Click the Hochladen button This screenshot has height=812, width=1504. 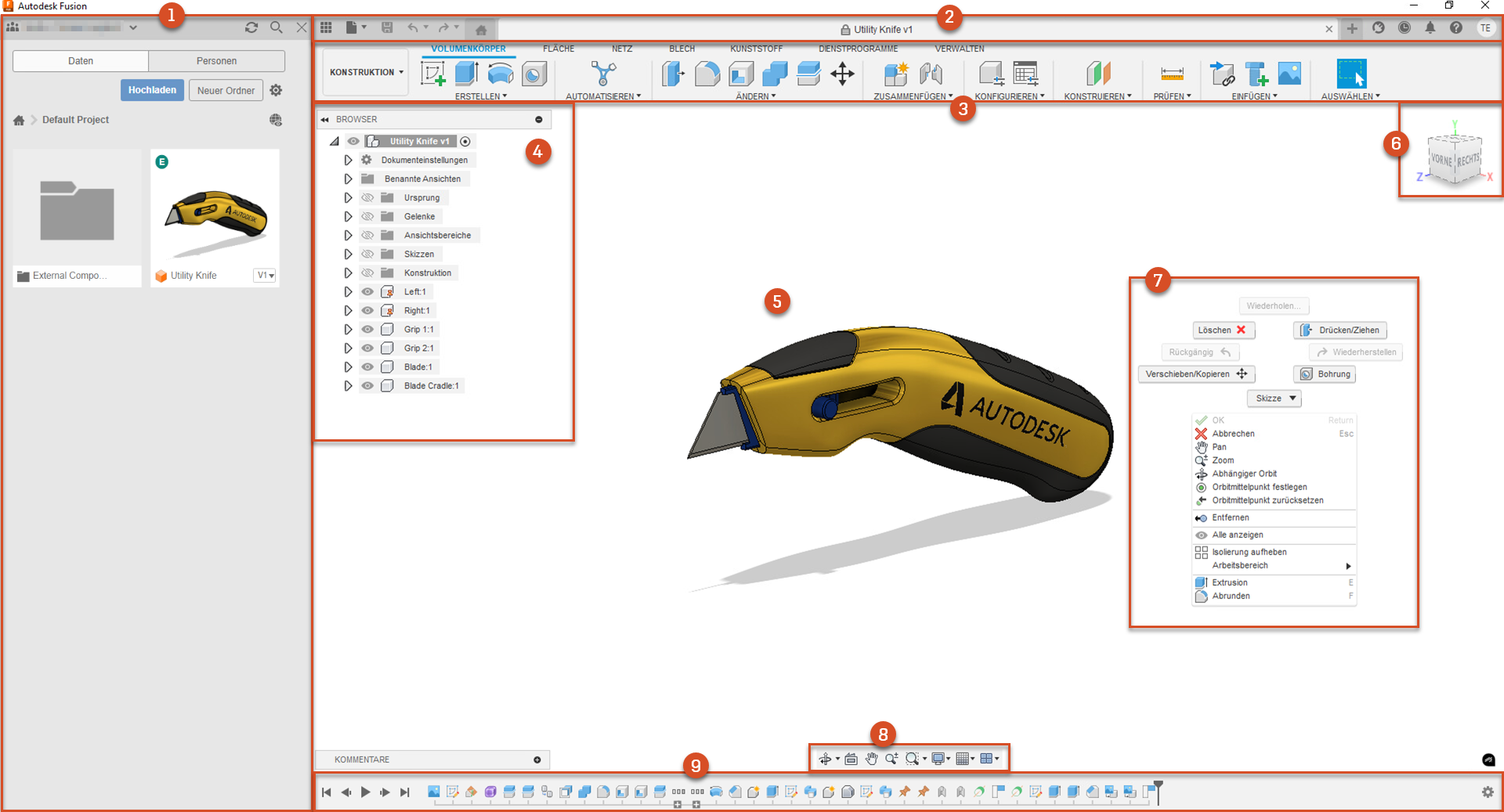pos(152,90)
